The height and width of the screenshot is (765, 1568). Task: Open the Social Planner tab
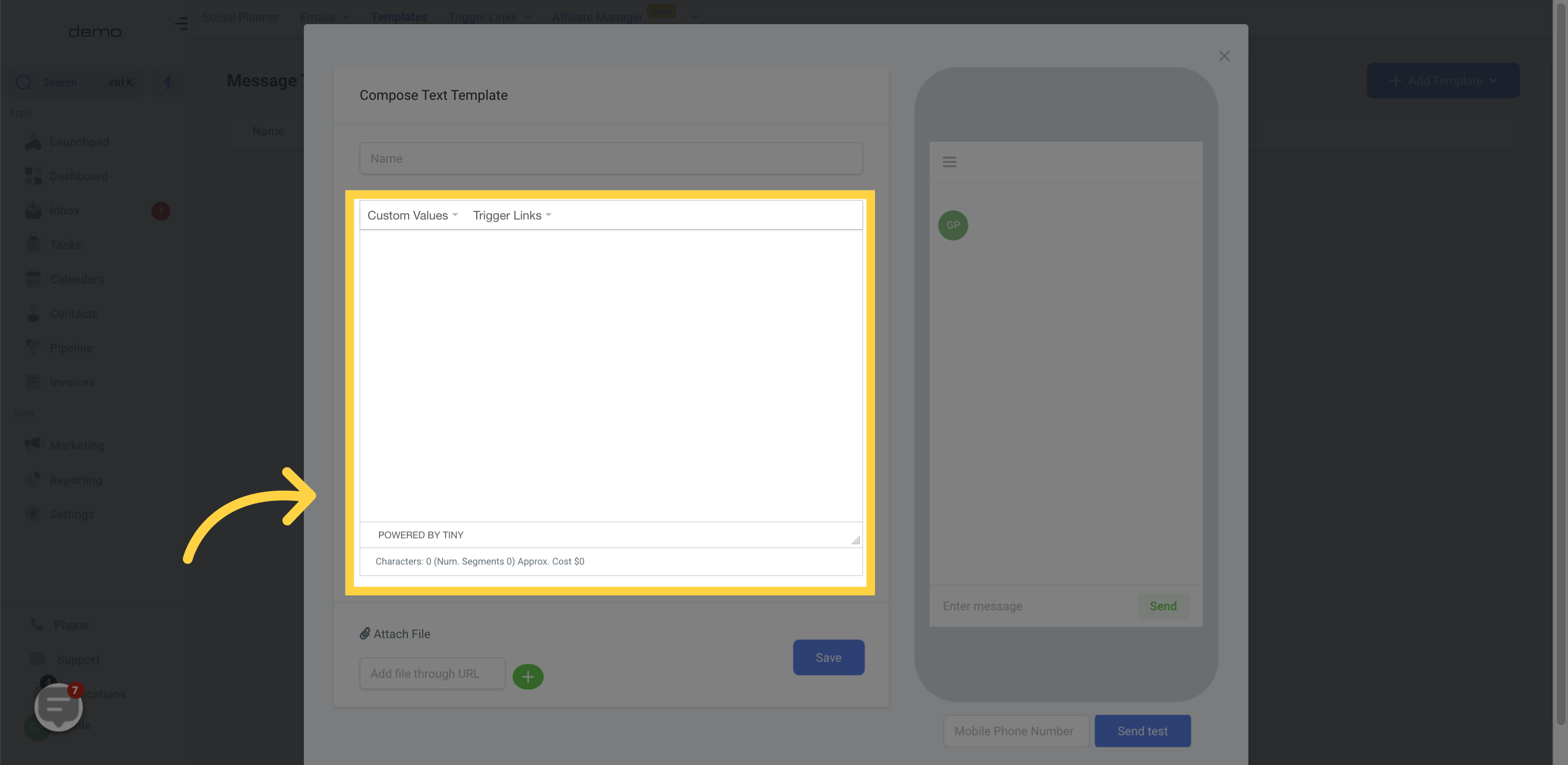pyautogui.click(x=240, y=17)
